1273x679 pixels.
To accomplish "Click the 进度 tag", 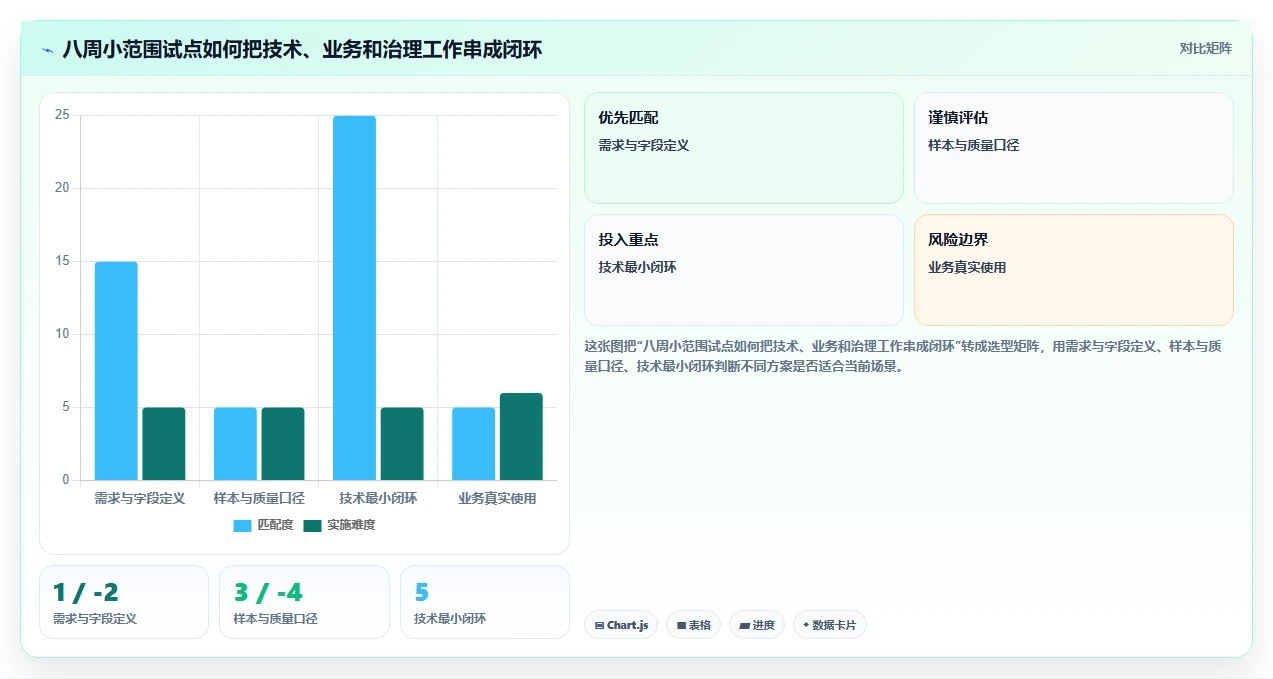I will 757,625.
